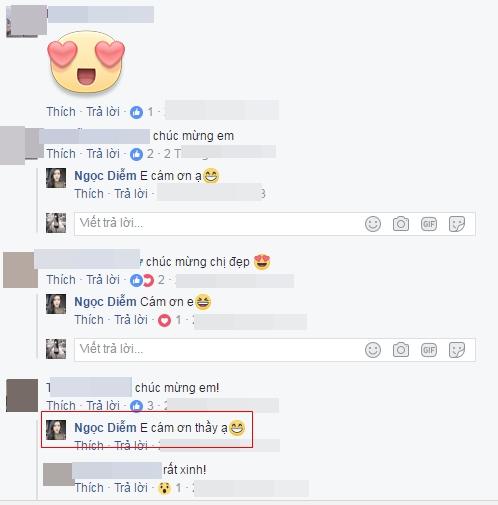View heart reaction on 'Cám ơn e' reply
The image size is (498, 505).
click(169, 320)
